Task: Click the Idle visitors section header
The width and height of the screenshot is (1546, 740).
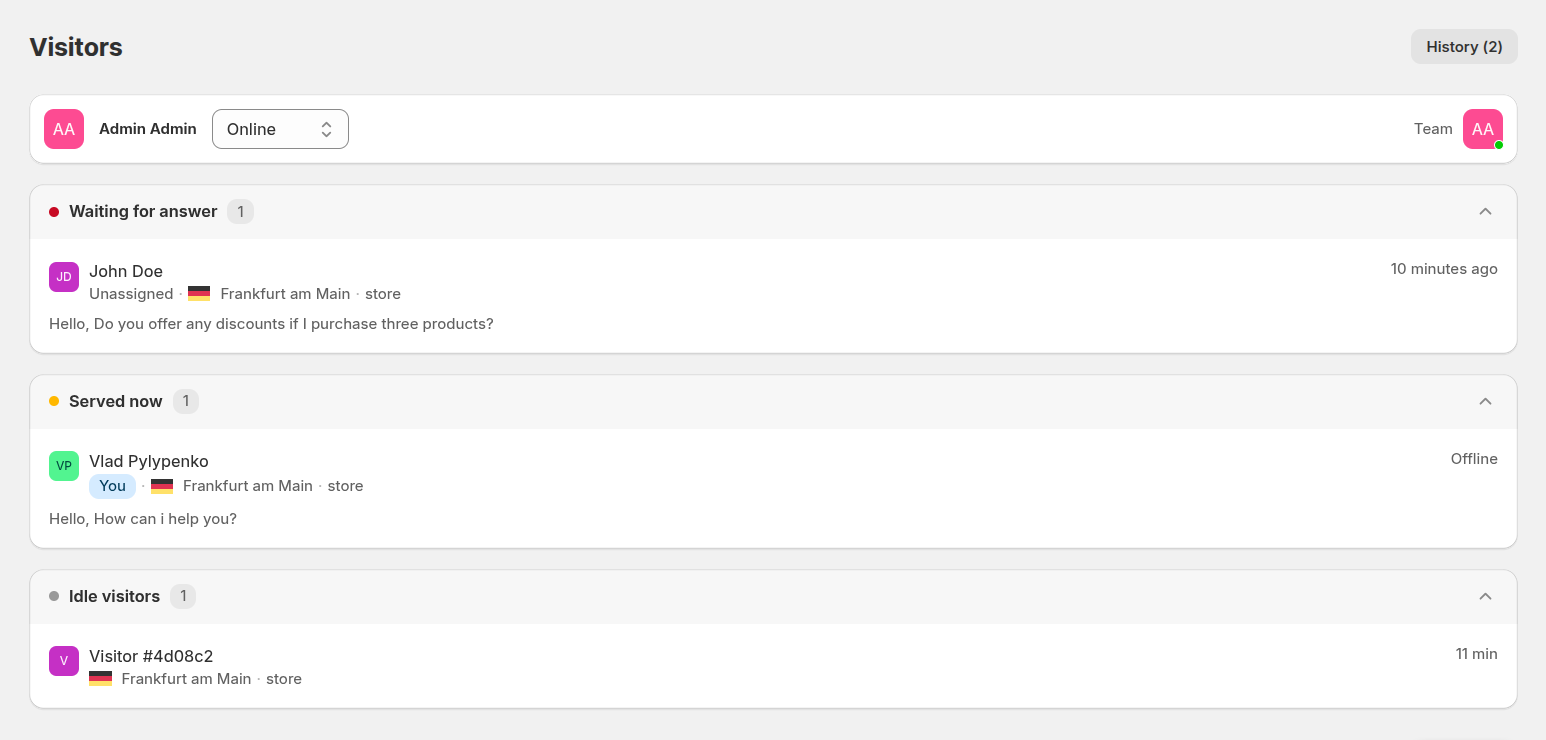Action: point(114,596)
